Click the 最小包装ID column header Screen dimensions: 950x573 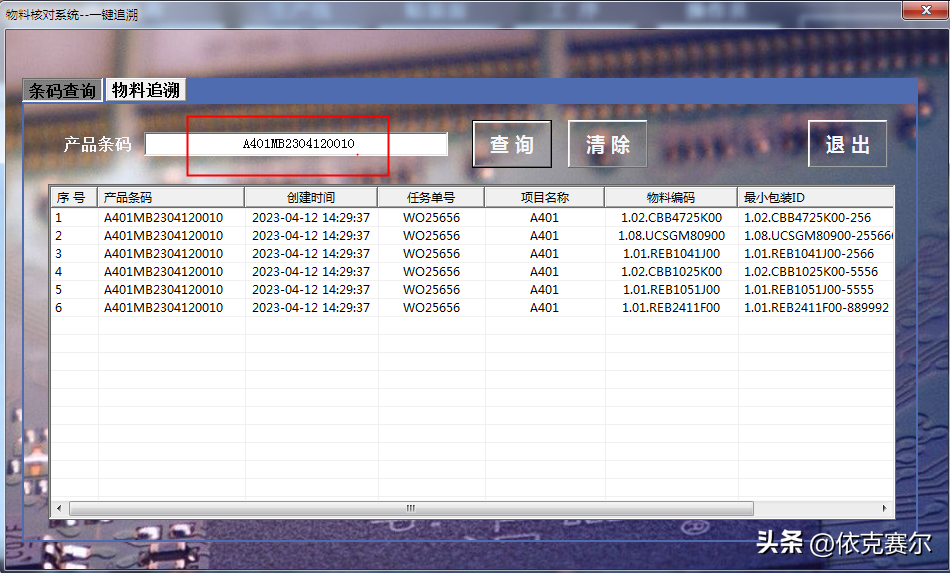click(x=815, y=197)
